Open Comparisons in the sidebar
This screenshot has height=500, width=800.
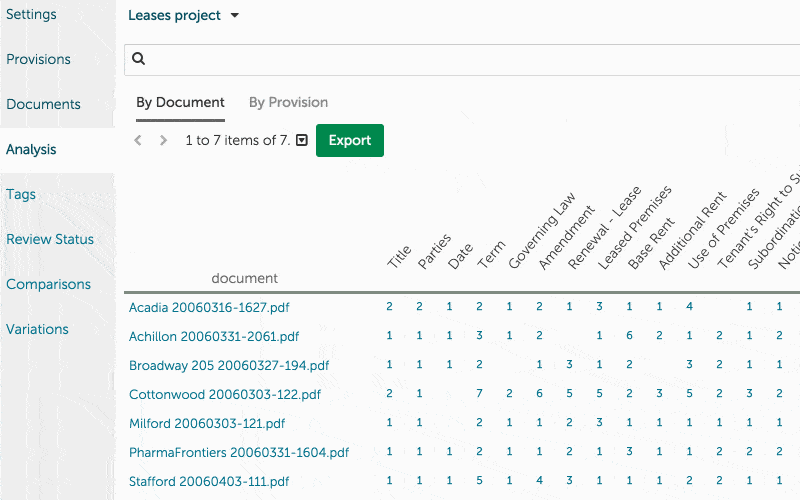pyautogui.click(x=48, y=284)
